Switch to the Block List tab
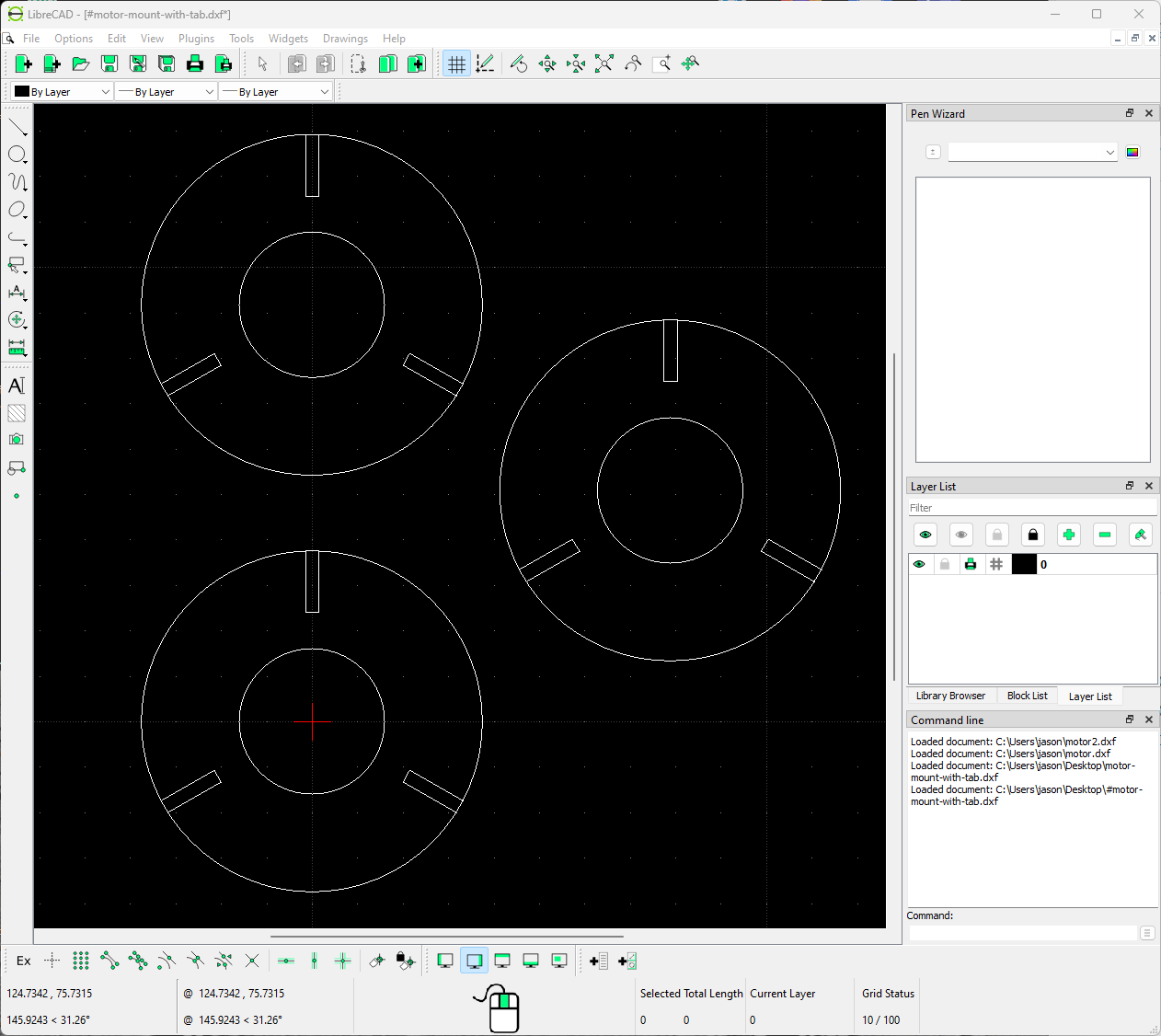The width and height of the screenshot is (1161, 1036). click(1027, 696)
